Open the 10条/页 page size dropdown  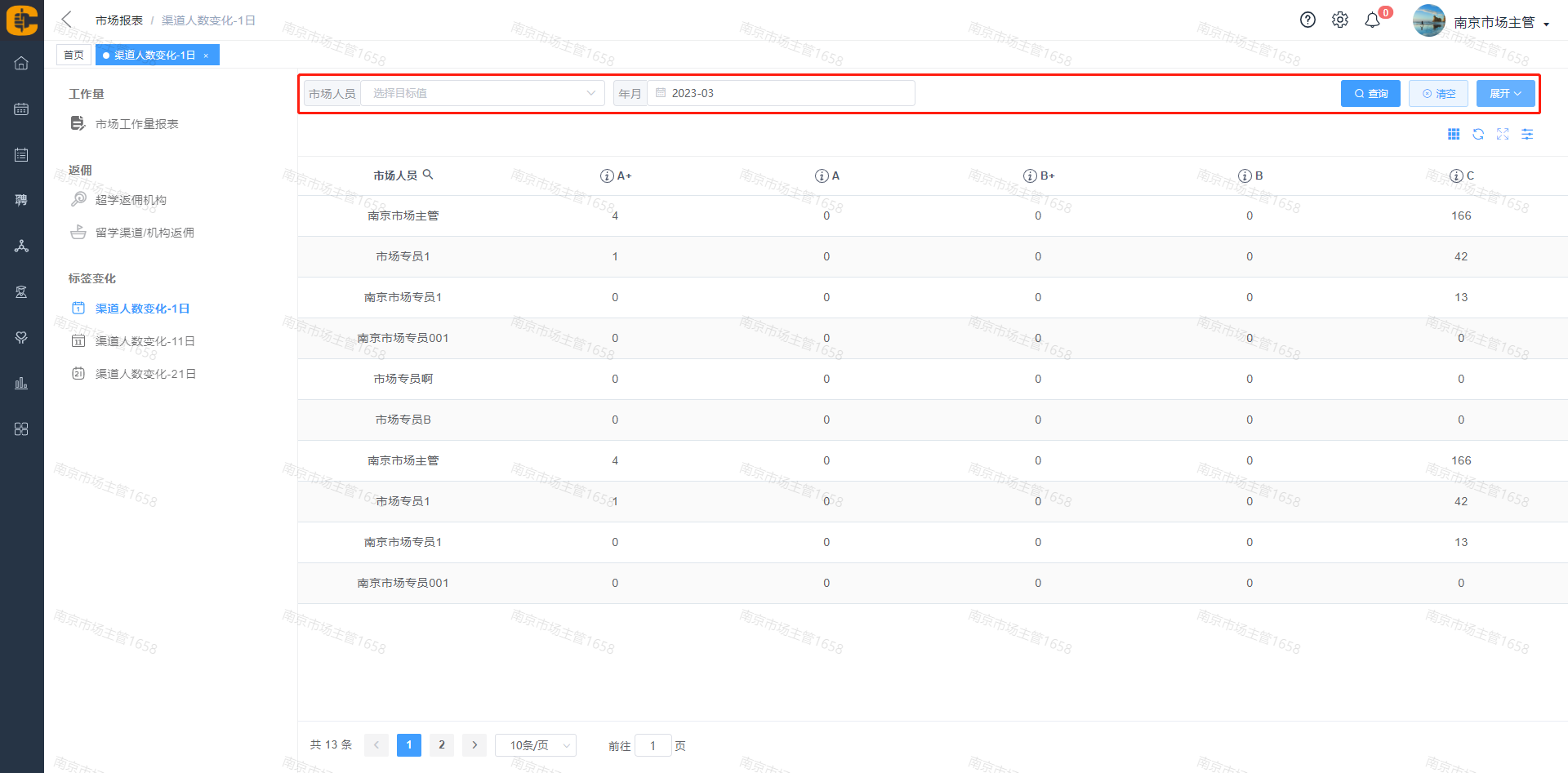(536, 745)
